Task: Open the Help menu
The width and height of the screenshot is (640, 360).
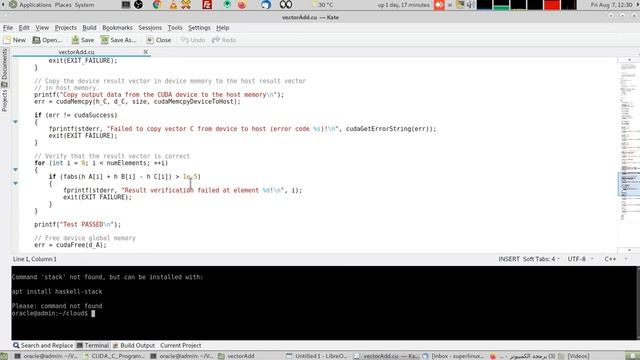Action: pyautogui.click(x=222, y=28)
